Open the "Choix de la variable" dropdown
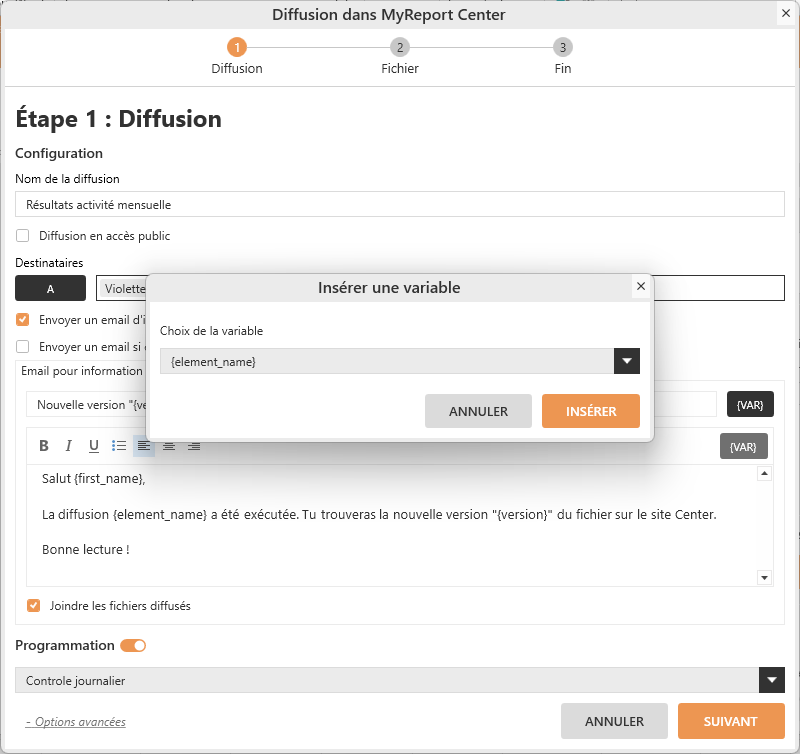 627,361
